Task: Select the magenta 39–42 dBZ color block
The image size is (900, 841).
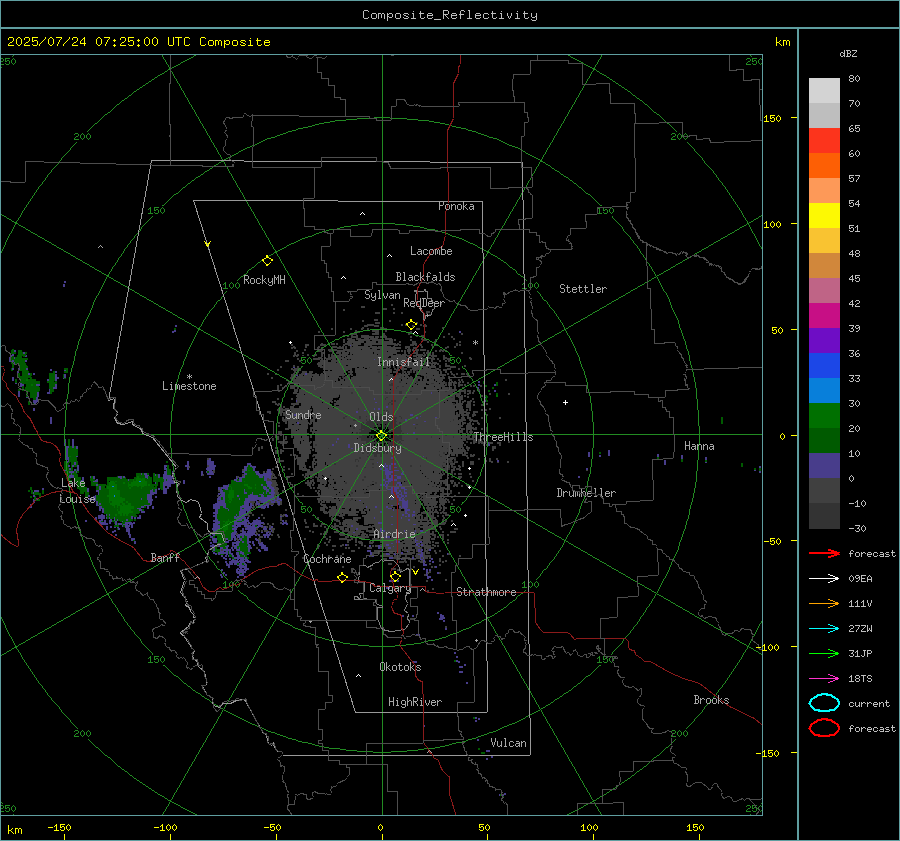Action: click(x=824, y=315)
